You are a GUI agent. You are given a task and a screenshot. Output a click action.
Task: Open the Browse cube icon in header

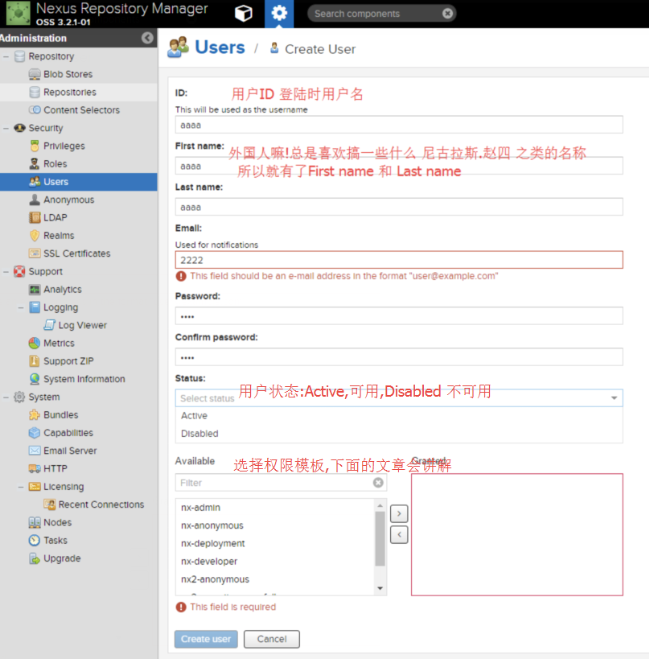coord(243,13)
